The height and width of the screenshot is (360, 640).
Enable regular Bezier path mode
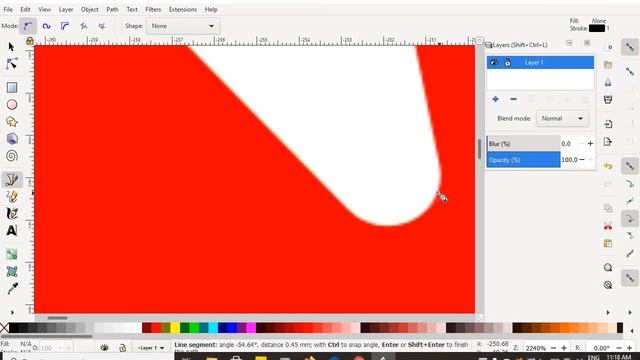tap(28, 26)
